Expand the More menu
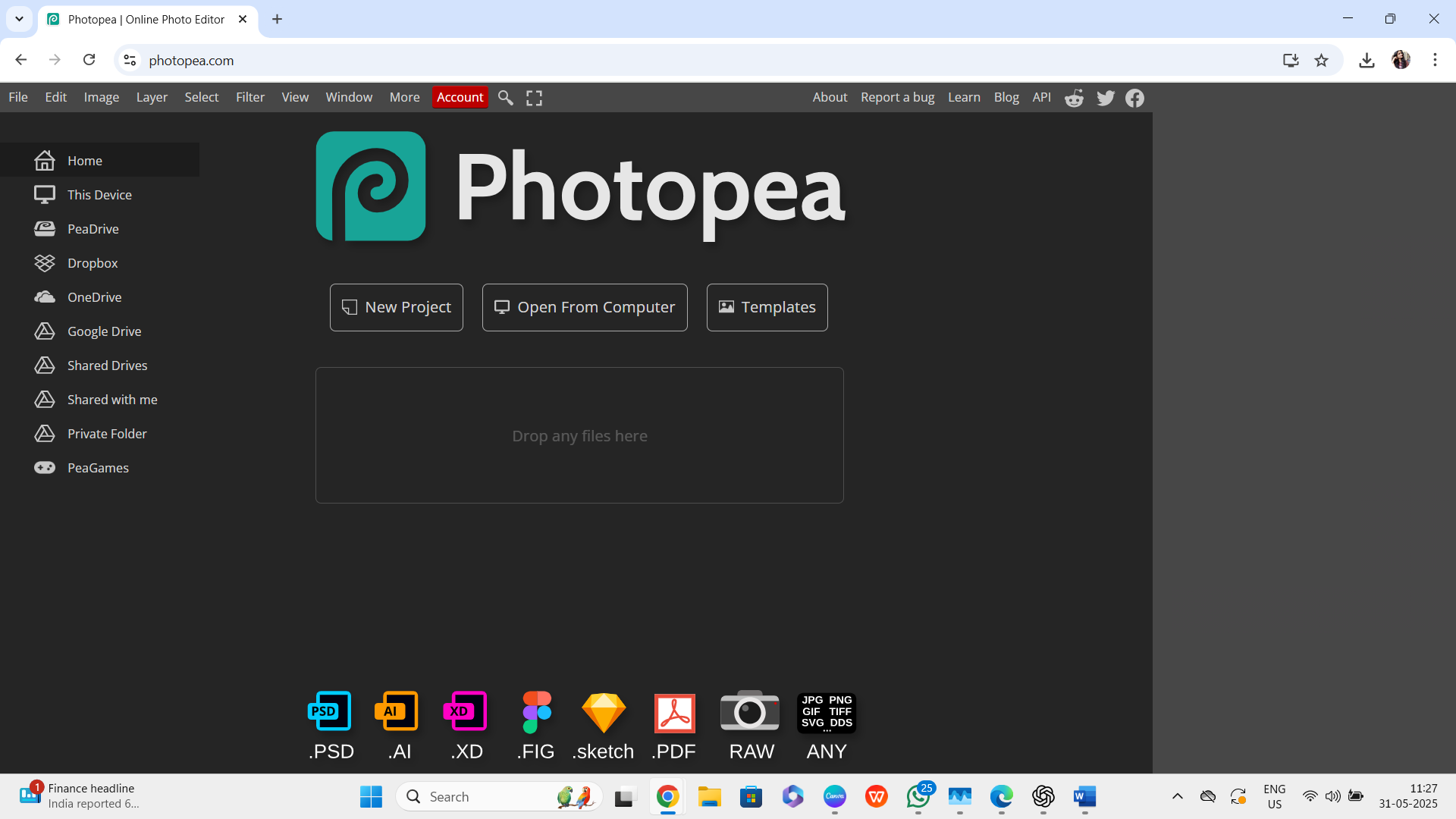1456x819 pixels. click(x=404, y=97)
